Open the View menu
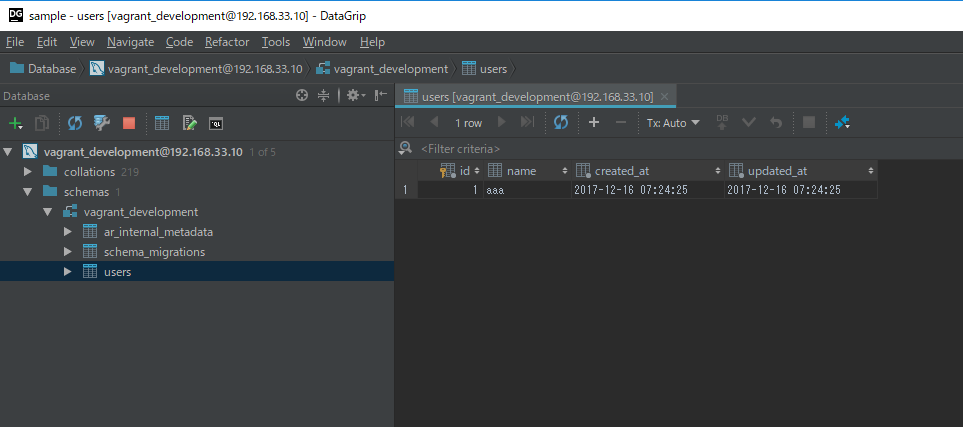 point(82,42)
